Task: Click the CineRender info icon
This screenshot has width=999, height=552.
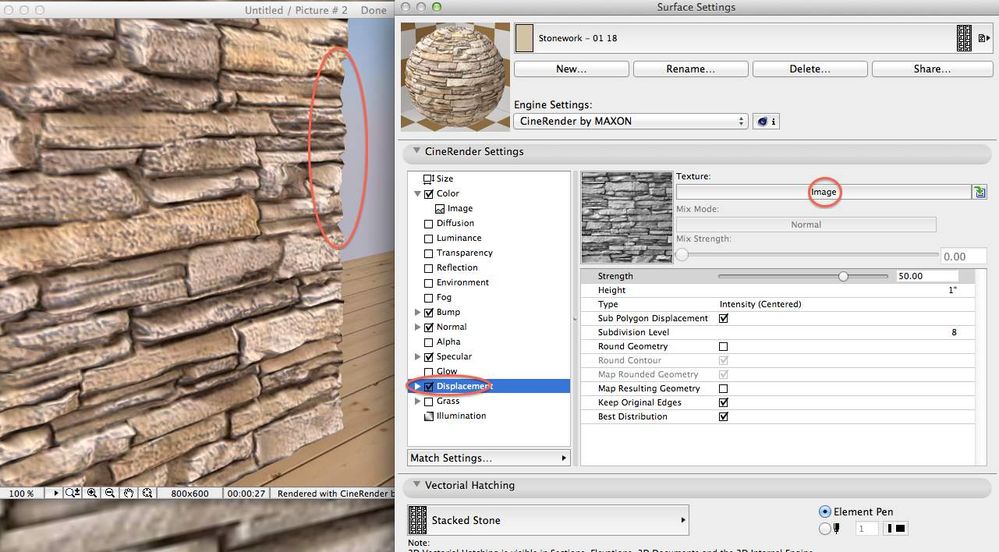Action: (x=767, y=121)
